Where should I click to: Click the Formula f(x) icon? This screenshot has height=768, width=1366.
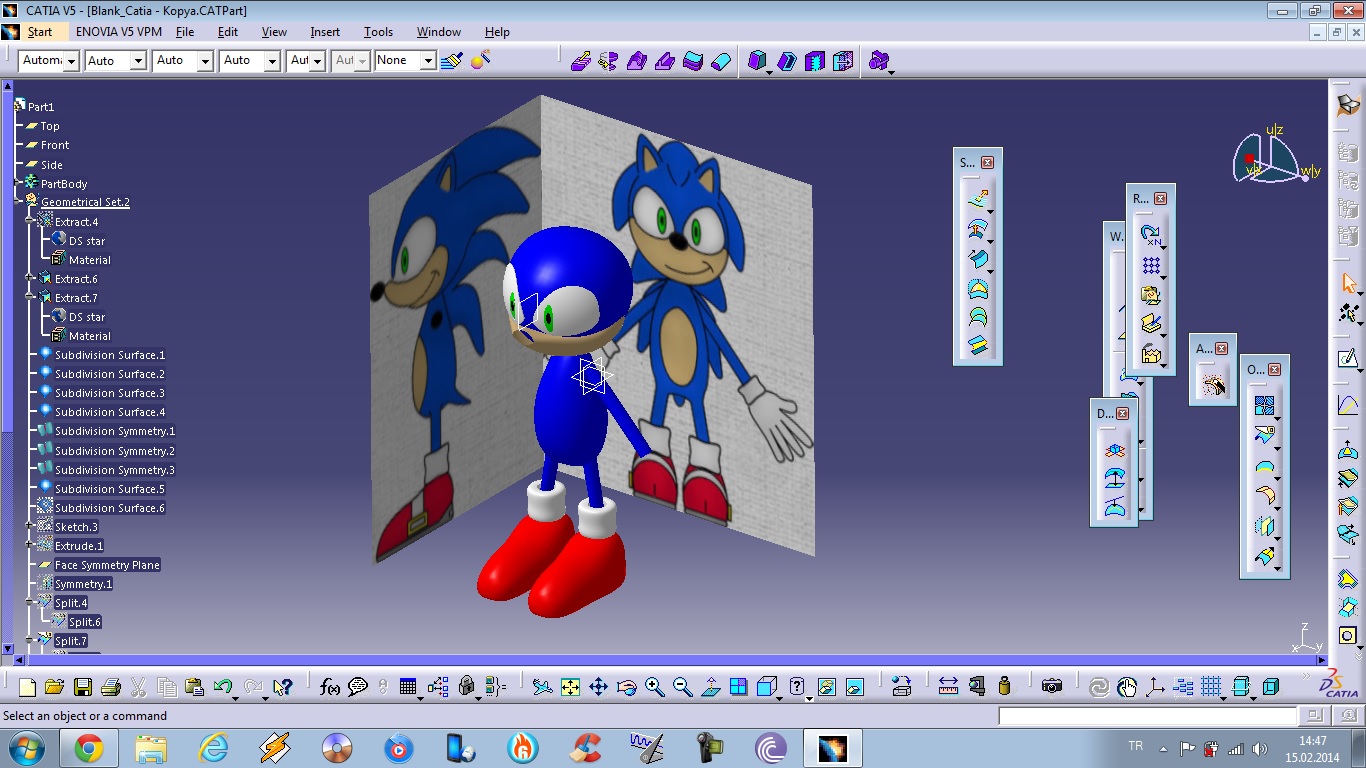pyautogui.click(x=329, y=687)
